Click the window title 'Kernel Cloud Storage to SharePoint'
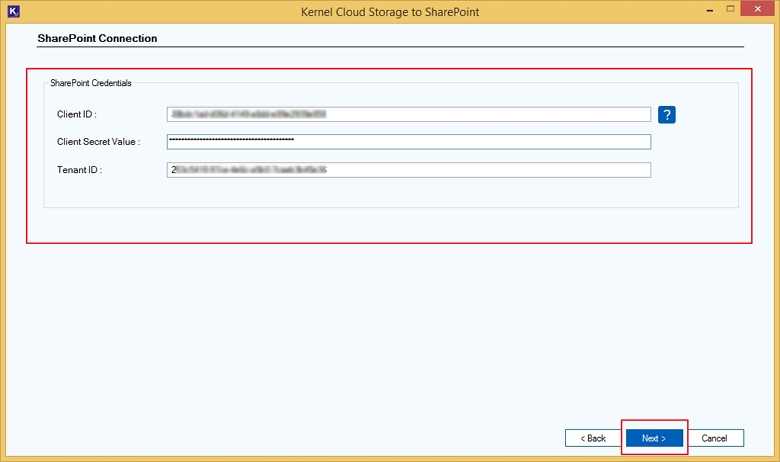This screenshot has width=780, height=462. [390, 12]
